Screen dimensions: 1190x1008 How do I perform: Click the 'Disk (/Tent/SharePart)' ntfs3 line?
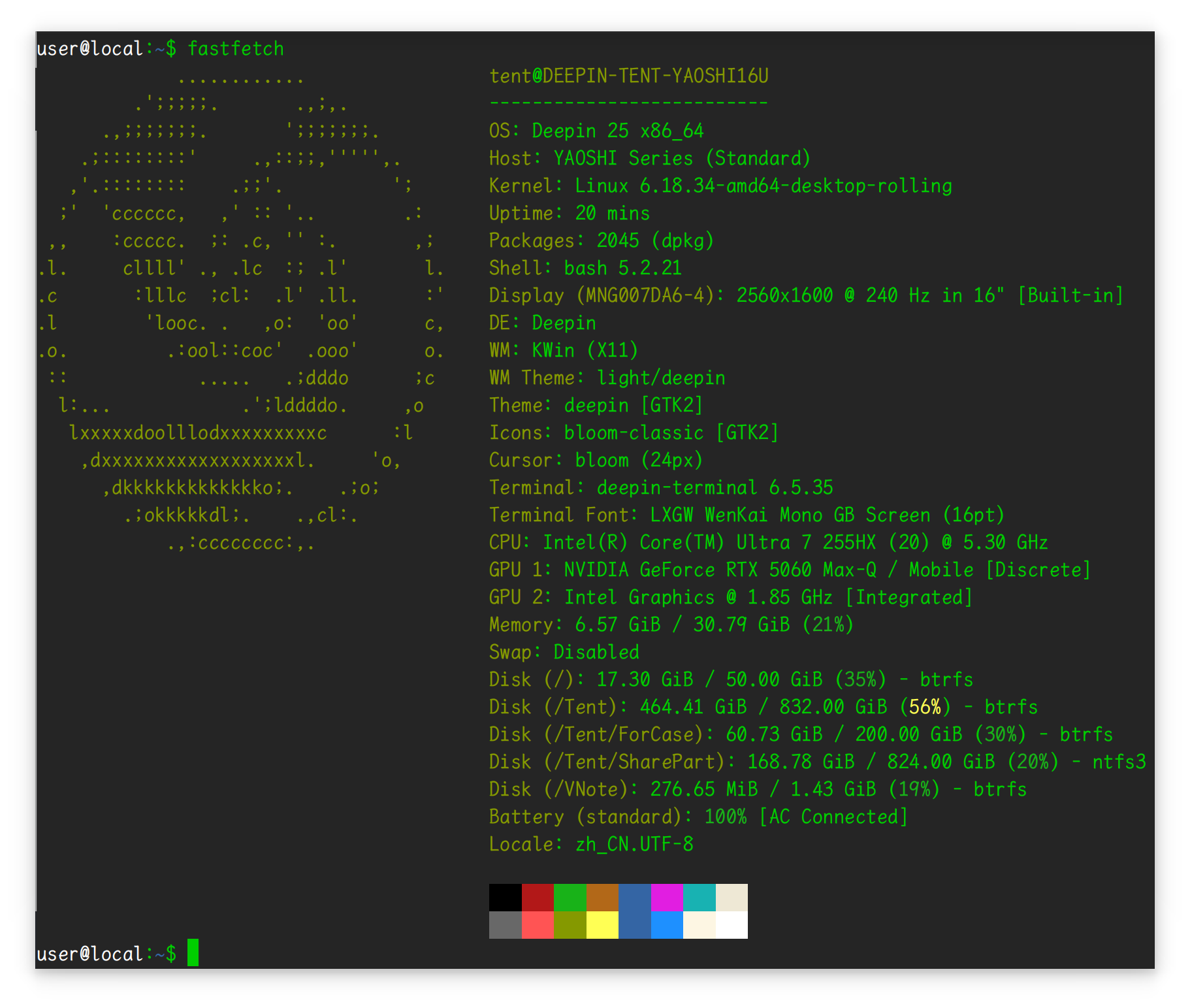[x=818, y=762]
